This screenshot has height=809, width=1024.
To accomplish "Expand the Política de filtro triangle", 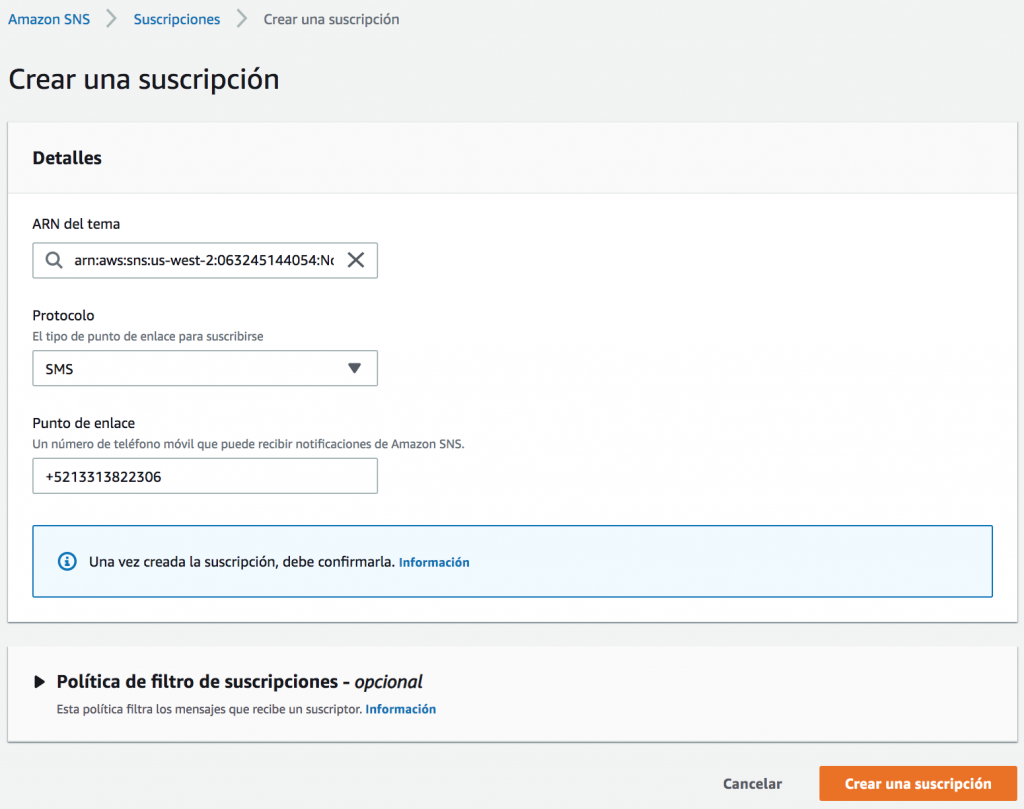I will point(40,682).
